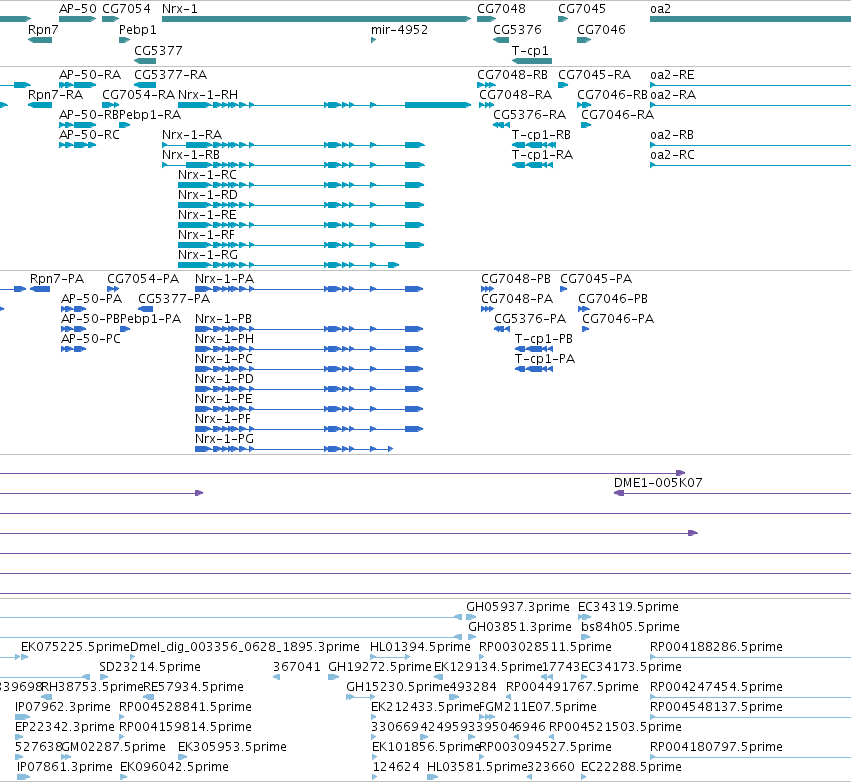
Task: Click the T-cp1-RA transcript label
Action: (x=542, y=155)
